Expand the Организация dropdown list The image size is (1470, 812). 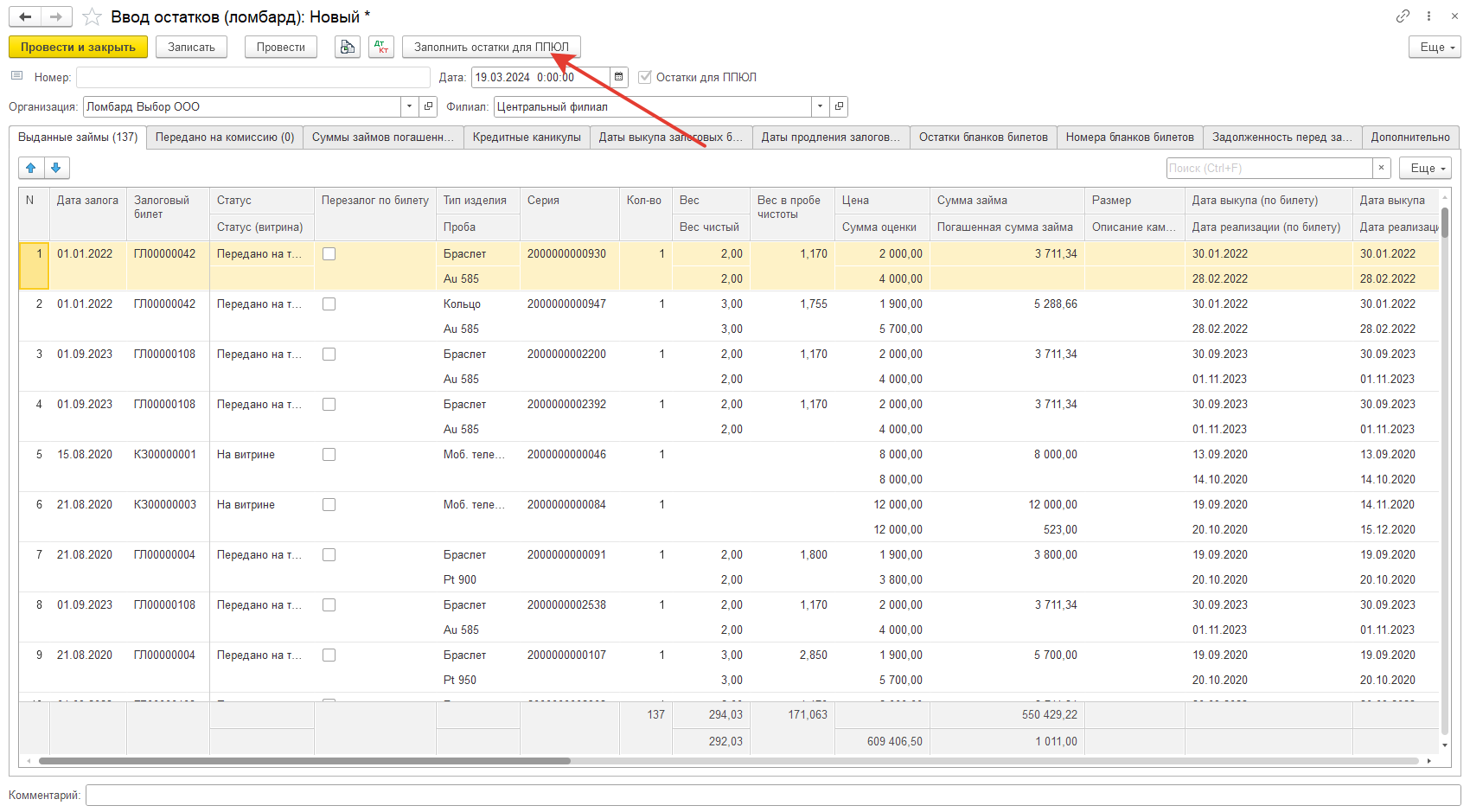tap(410, 106)
